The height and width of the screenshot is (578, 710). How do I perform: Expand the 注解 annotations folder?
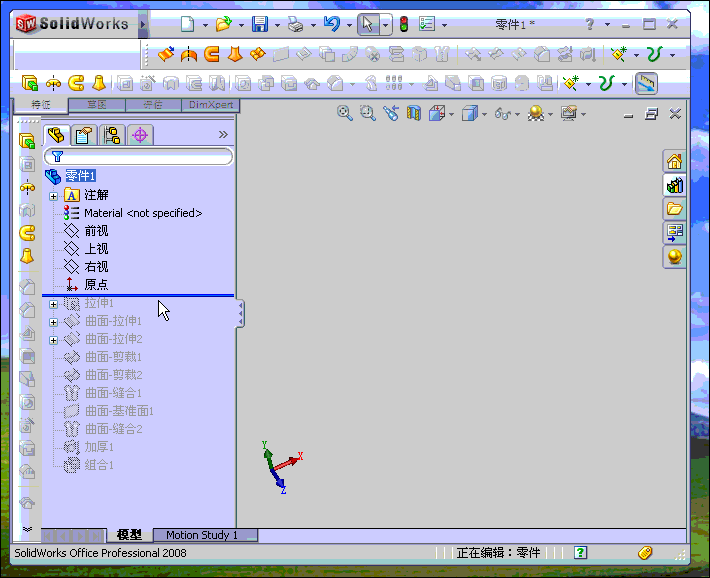(53, 196)
